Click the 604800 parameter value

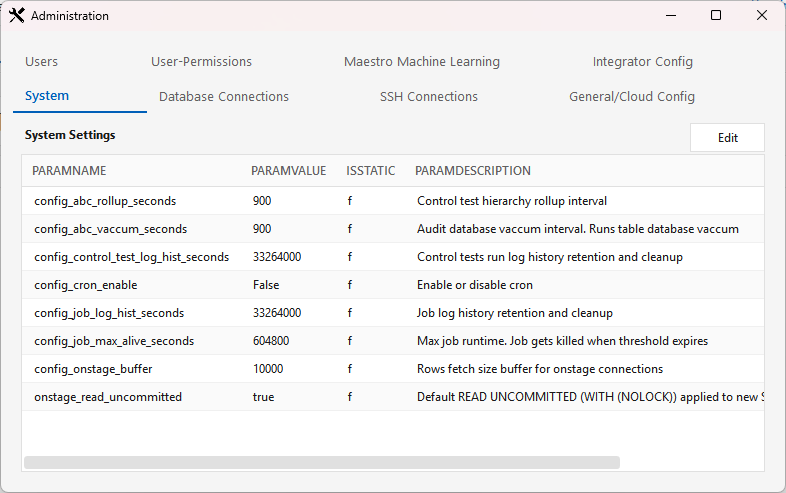[271, 341]
